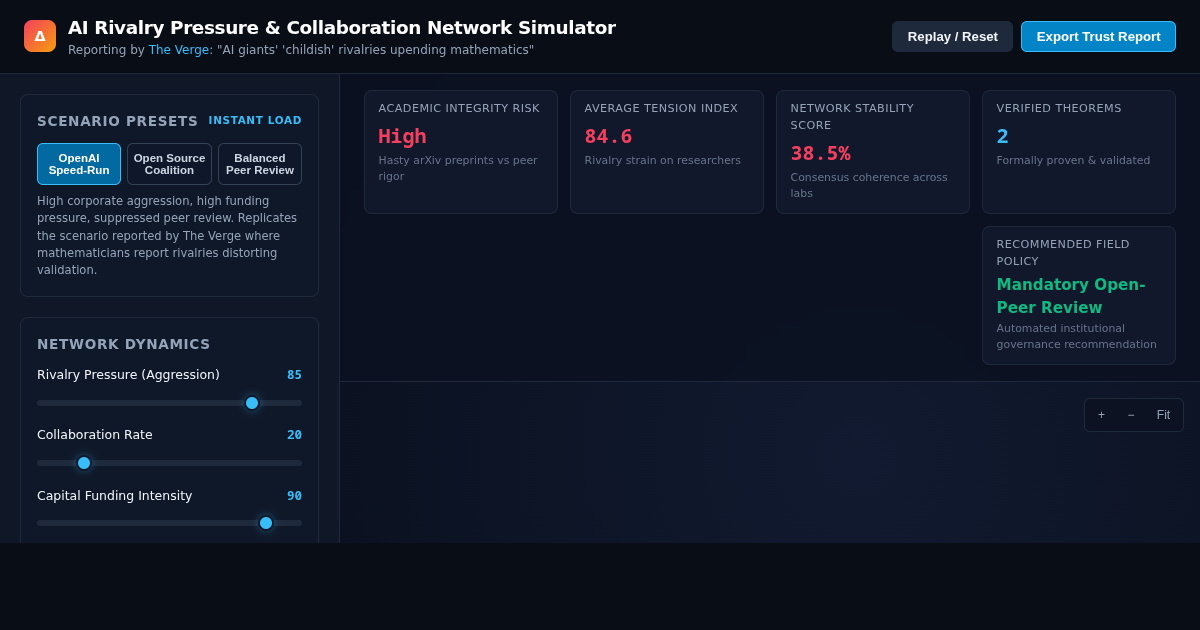The height and width of the screenshot is (630, 1200).
Task: Adjust the Rivalry Pressure (Aggression) slider
Action: point(169,403)
